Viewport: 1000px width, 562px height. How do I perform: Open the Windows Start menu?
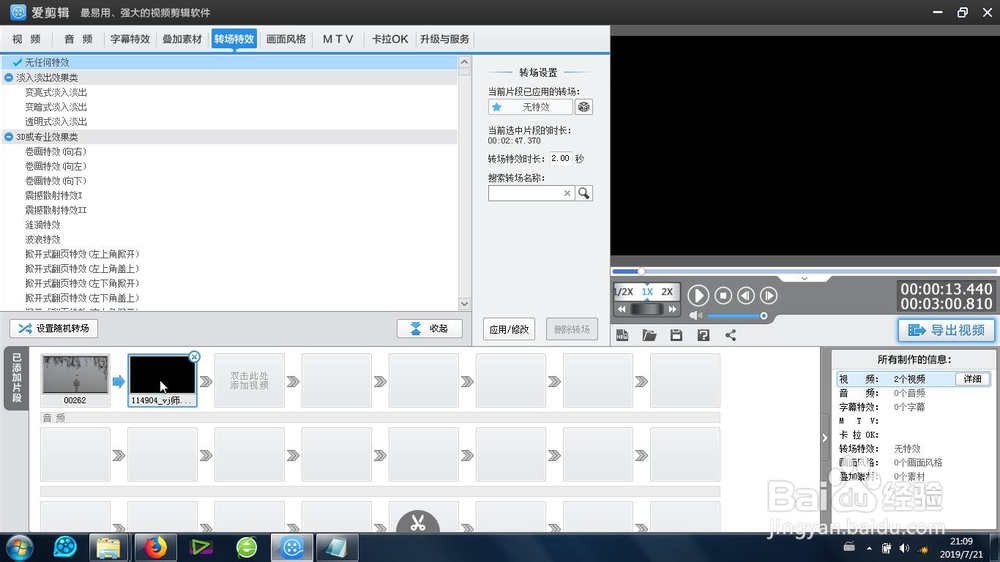[x=19, y=547]
